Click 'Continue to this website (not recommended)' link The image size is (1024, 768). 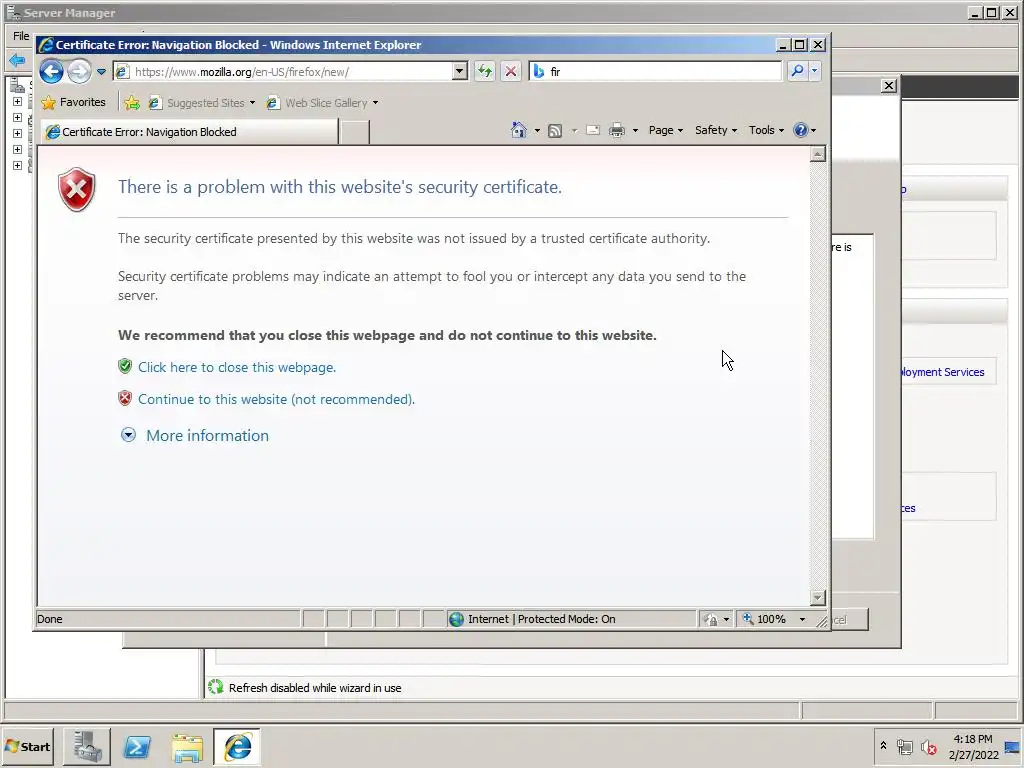point(276,399)
